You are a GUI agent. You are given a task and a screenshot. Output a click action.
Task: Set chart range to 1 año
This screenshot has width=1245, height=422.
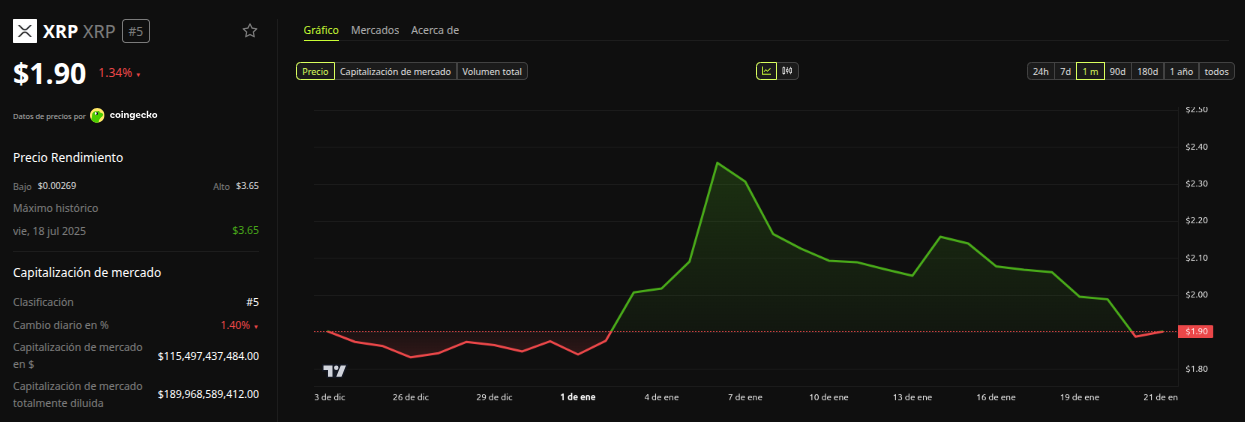click(1181, 71)
